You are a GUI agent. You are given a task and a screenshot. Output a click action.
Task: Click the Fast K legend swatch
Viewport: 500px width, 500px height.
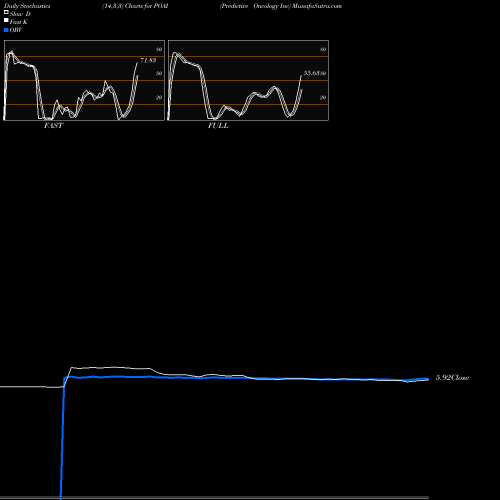click(x=6, y=20)
